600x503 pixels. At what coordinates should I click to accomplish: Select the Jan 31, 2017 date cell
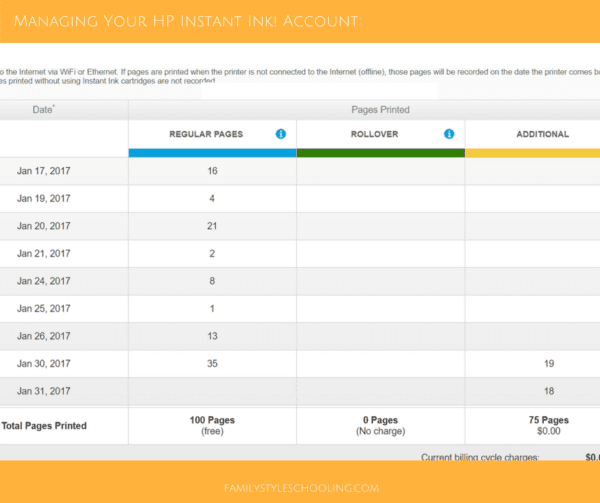click(44, 391)
